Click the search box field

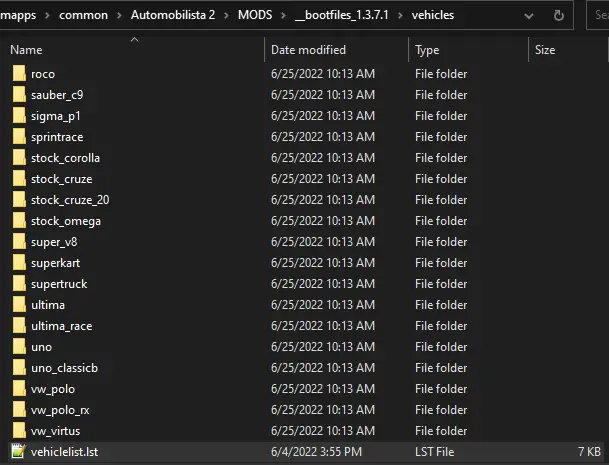[598, 15]
